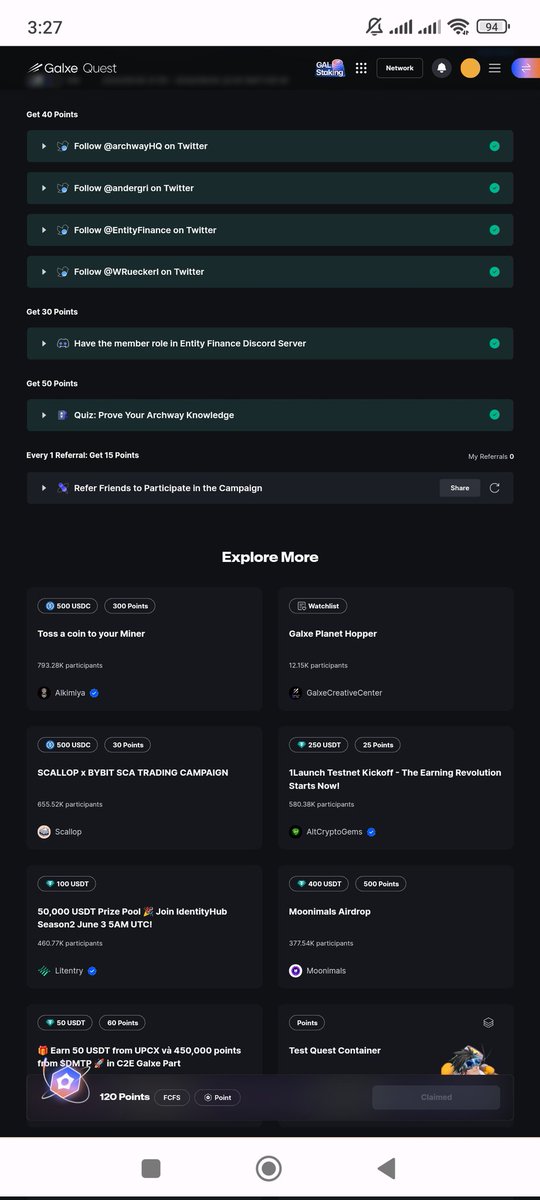Screen dimensions: 540x1200
Task: Click green check for Discord member role task
Action: 494,343
